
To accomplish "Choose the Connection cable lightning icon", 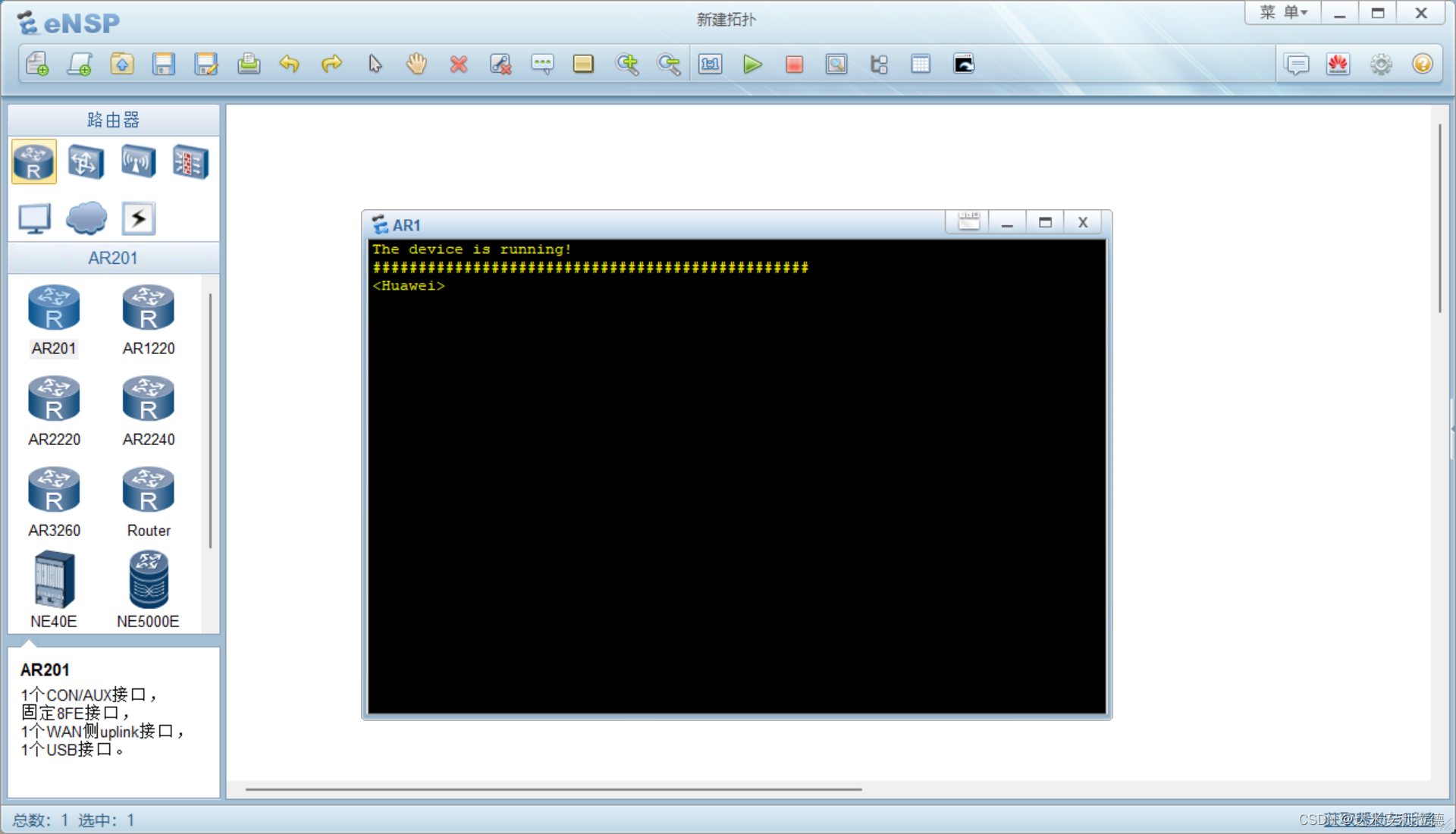I will (139, 218).
